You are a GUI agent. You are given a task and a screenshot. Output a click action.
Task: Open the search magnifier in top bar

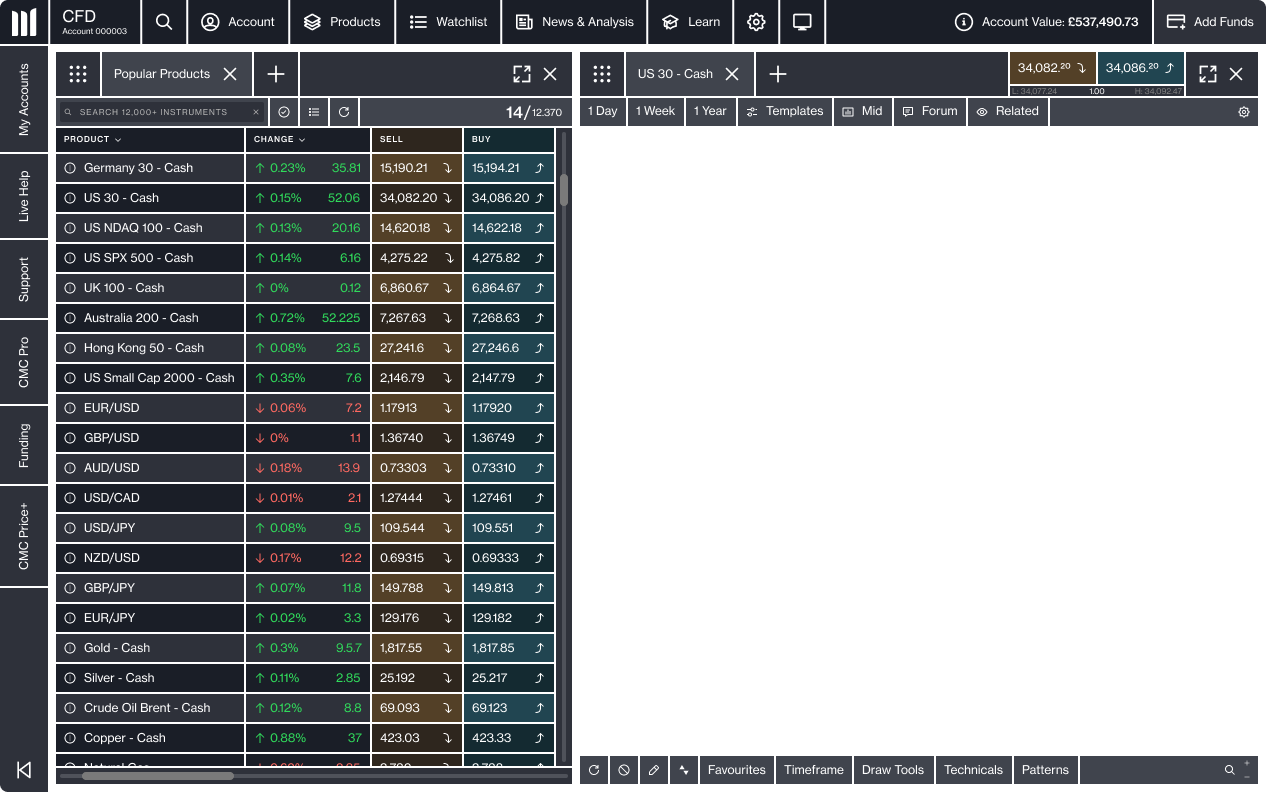[165, 22]
